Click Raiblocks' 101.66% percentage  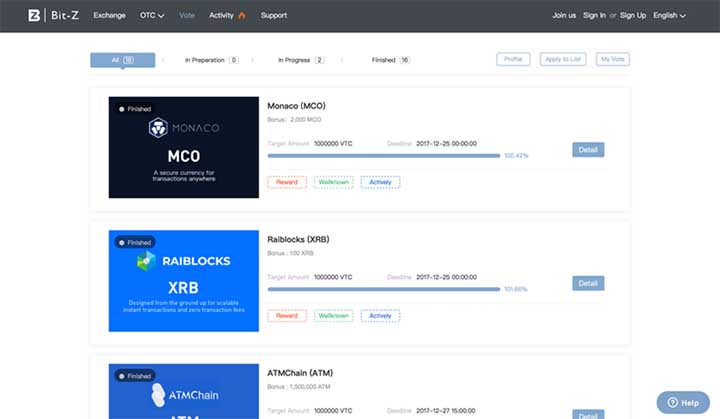tap(516, 289)
